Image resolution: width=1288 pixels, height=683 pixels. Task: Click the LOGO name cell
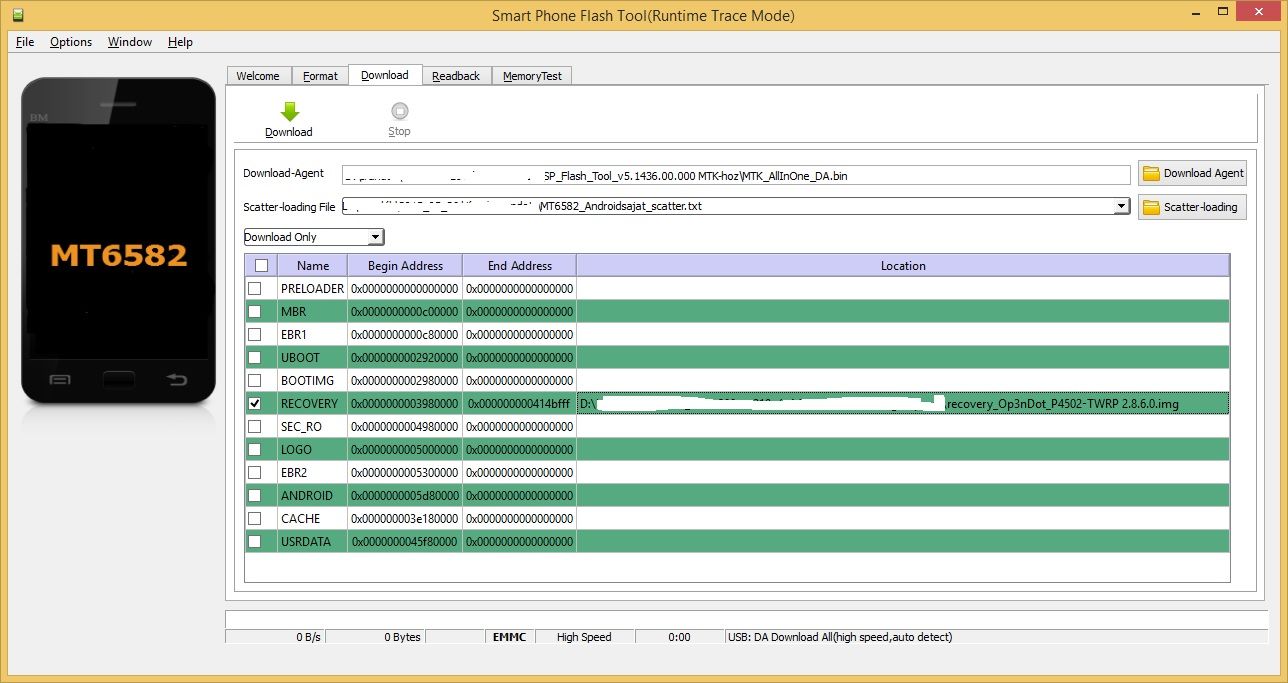coord(312,449)
